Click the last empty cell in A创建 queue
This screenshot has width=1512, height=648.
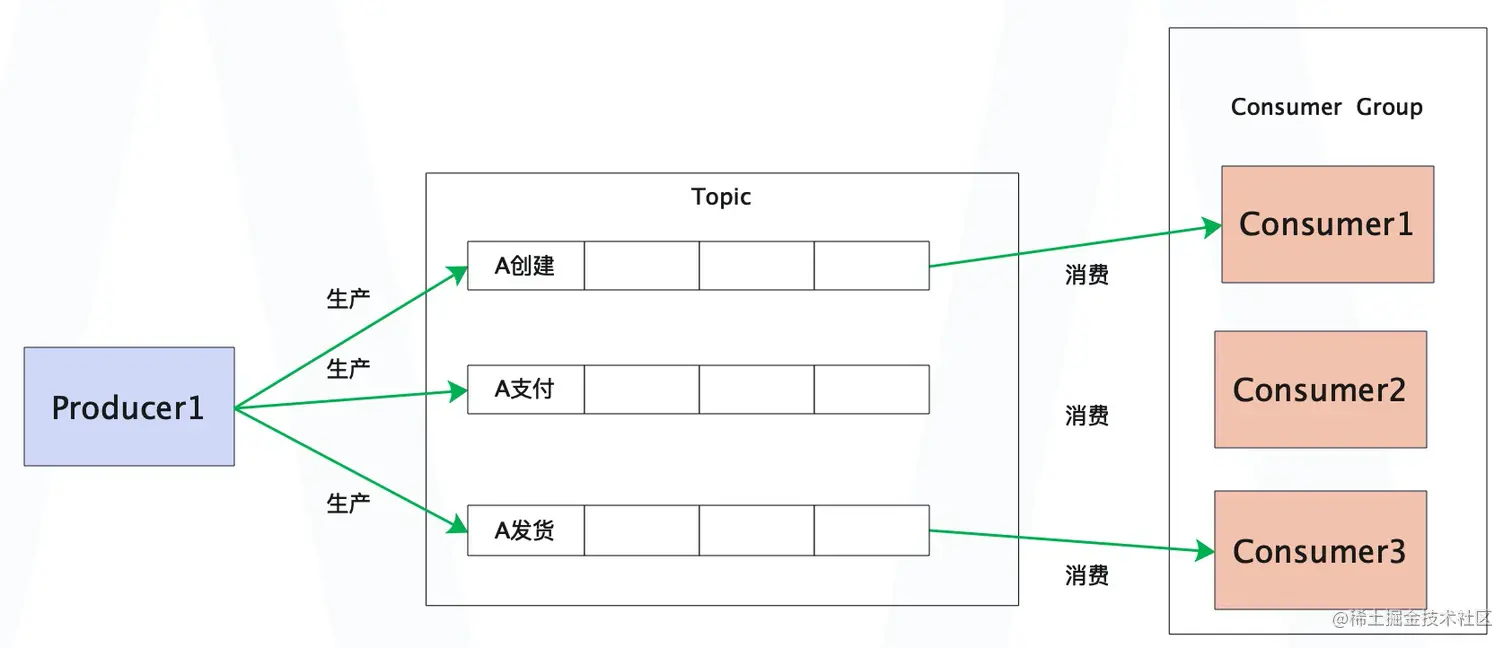pos(871,266)
